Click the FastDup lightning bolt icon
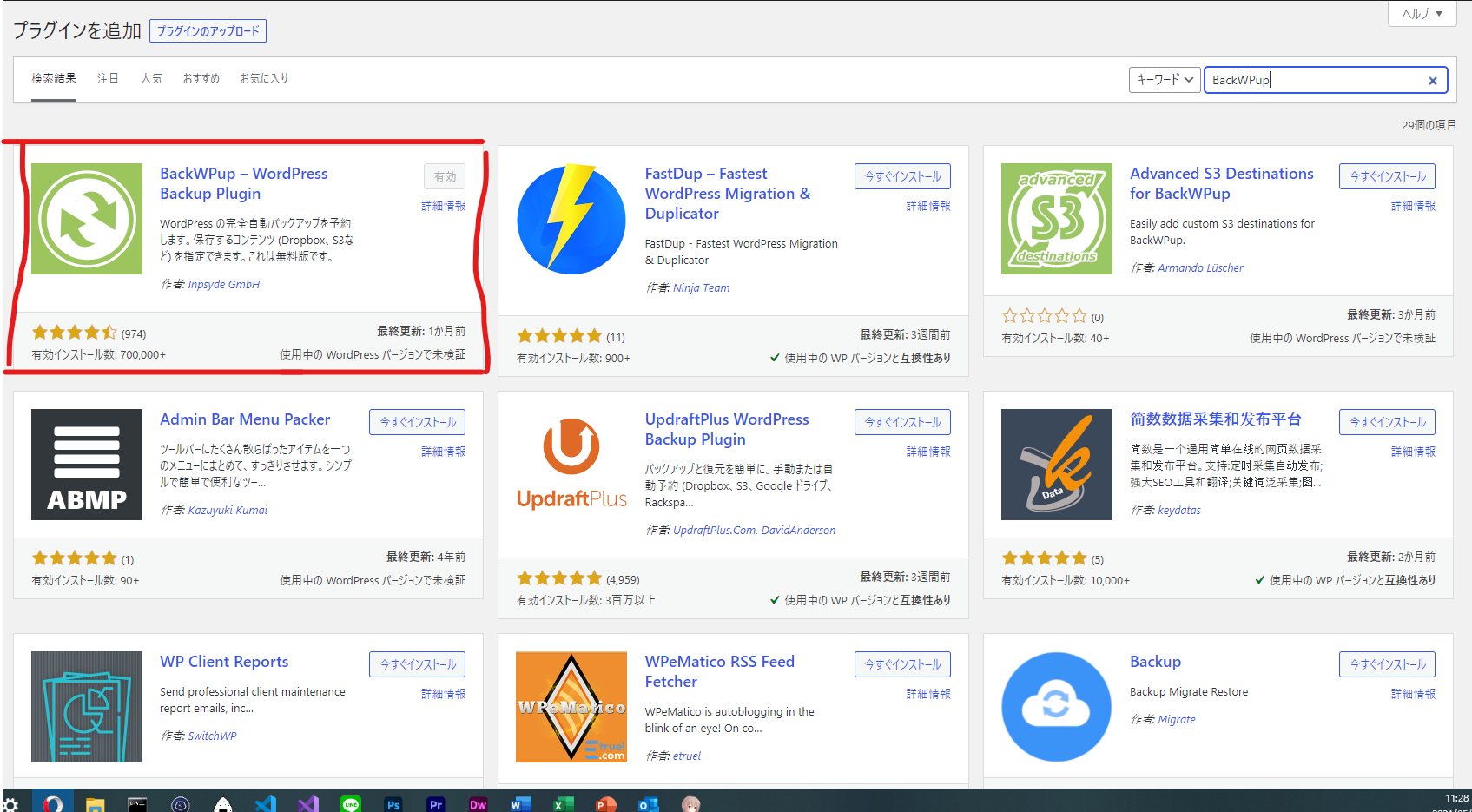Screen dimensions: 1472x812 [571, 219]
